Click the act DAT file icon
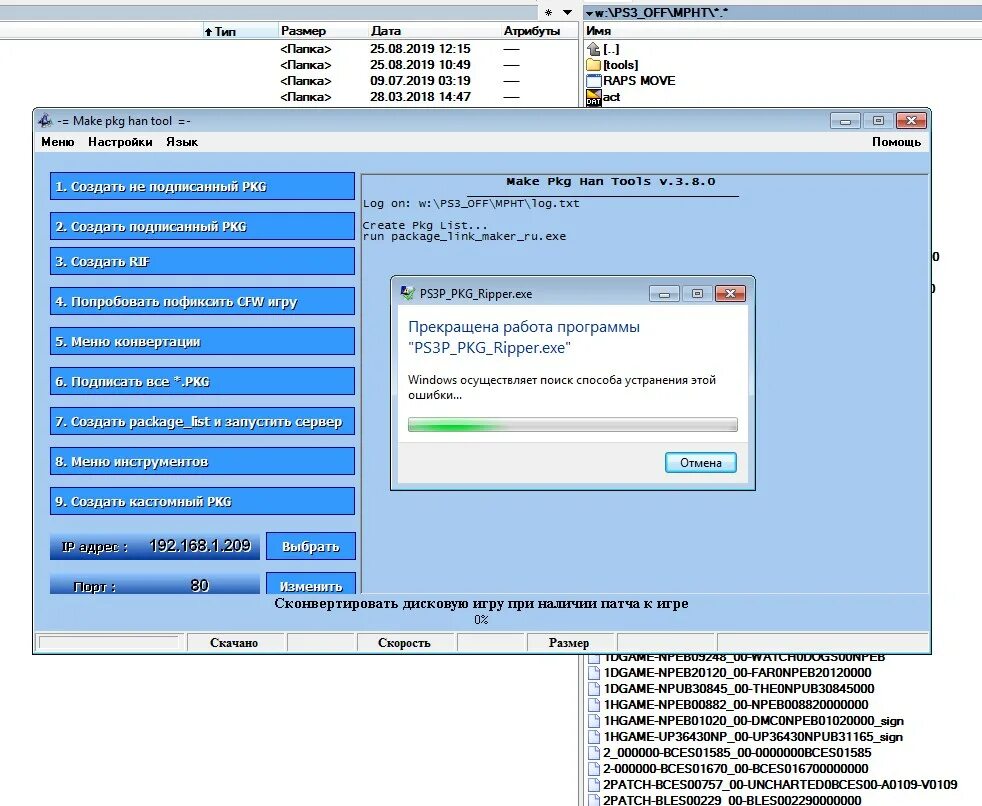The image size is (982, 806). 594,97
